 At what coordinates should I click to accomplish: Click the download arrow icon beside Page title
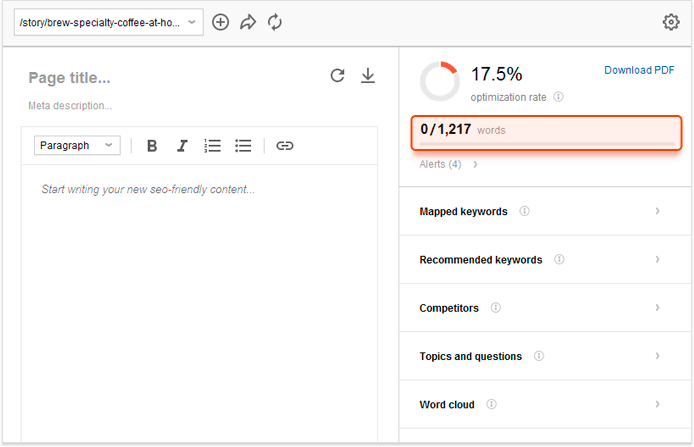[368, 76]
